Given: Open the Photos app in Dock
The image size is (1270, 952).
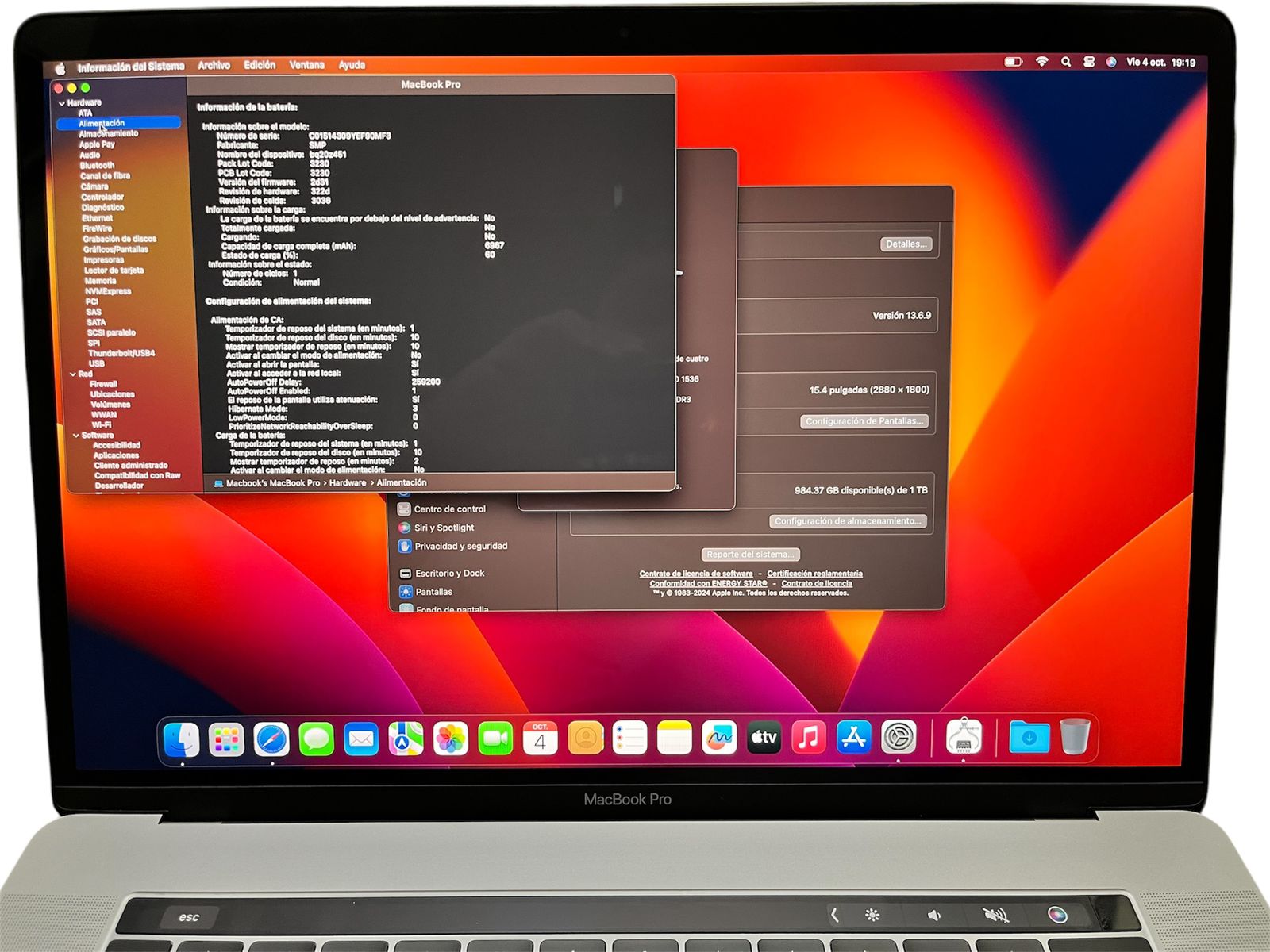Looking at the screenshot, I should coord(450,739).
